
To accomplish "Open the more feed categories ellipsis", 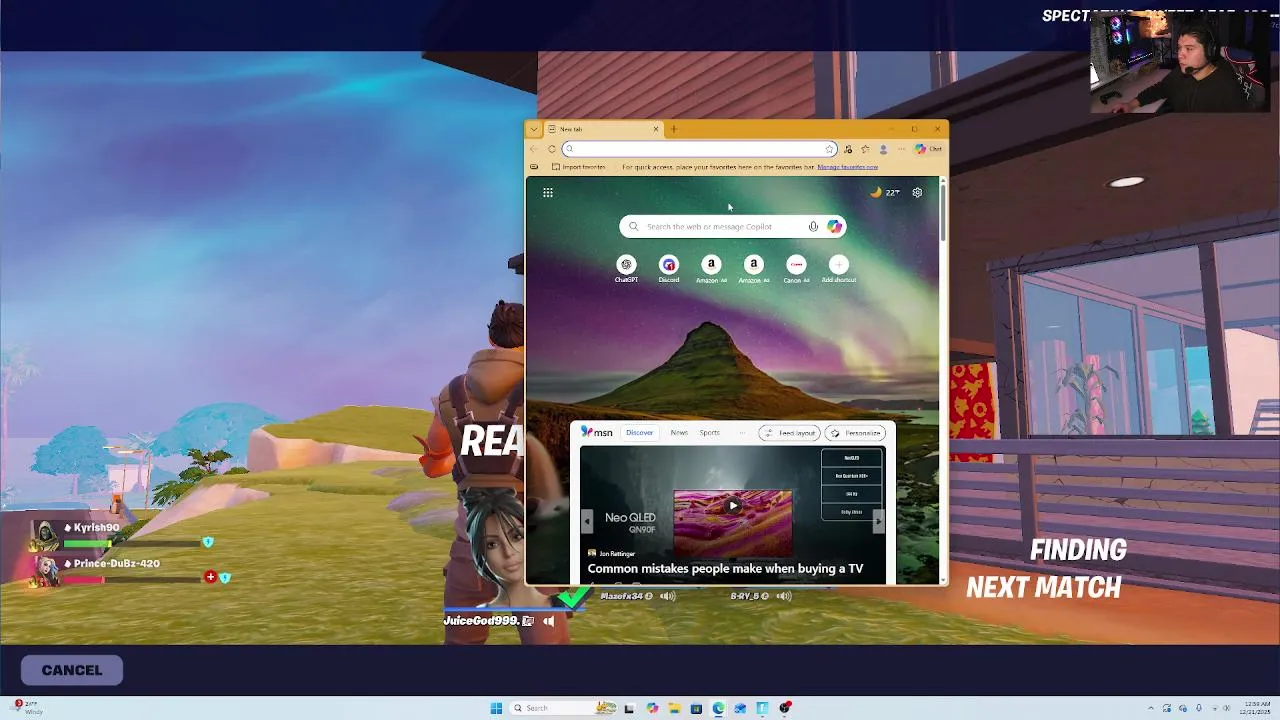I will (742, 433).
